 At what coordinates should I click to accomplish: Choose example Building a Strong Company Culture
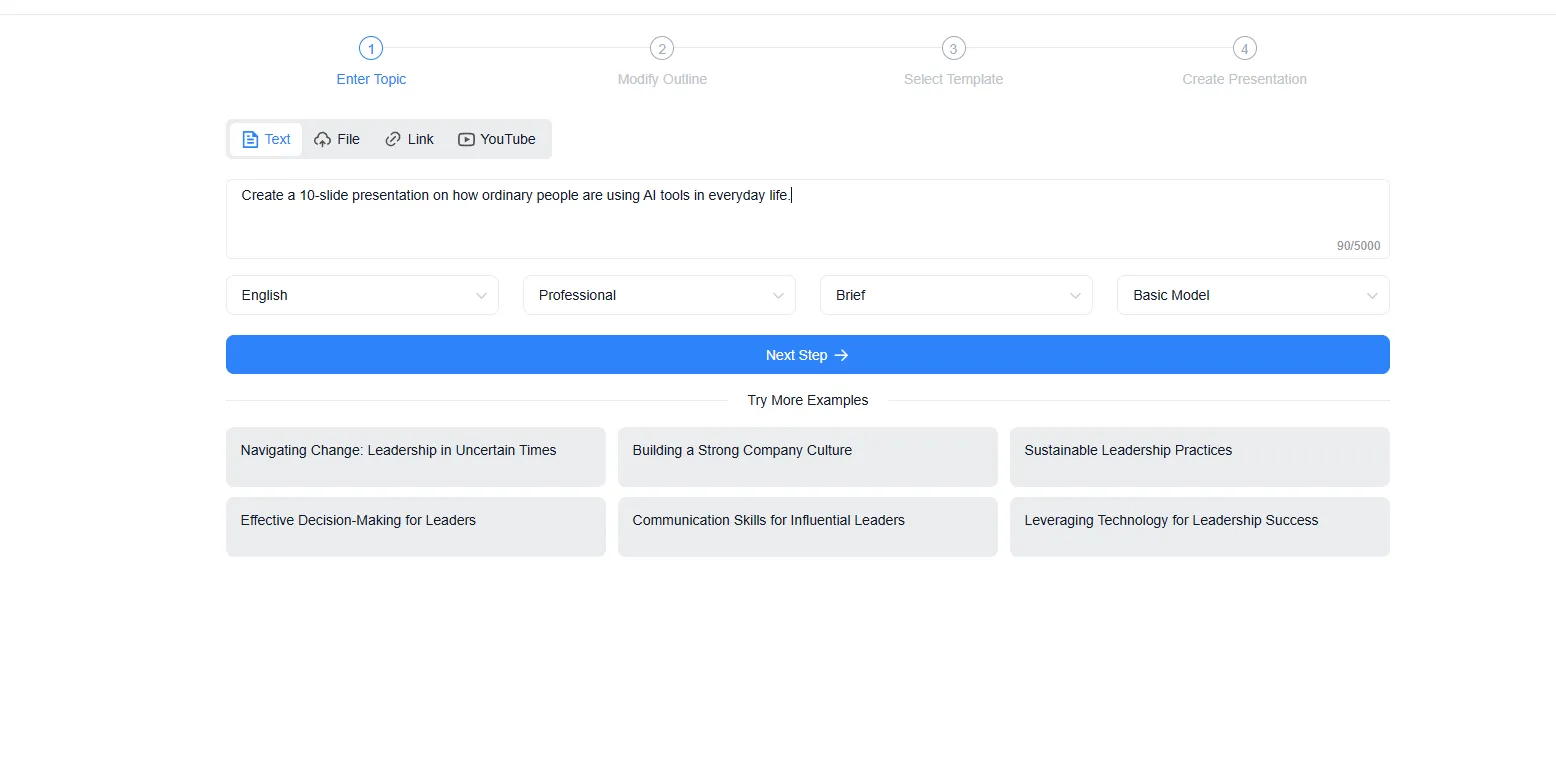(807, 457)
